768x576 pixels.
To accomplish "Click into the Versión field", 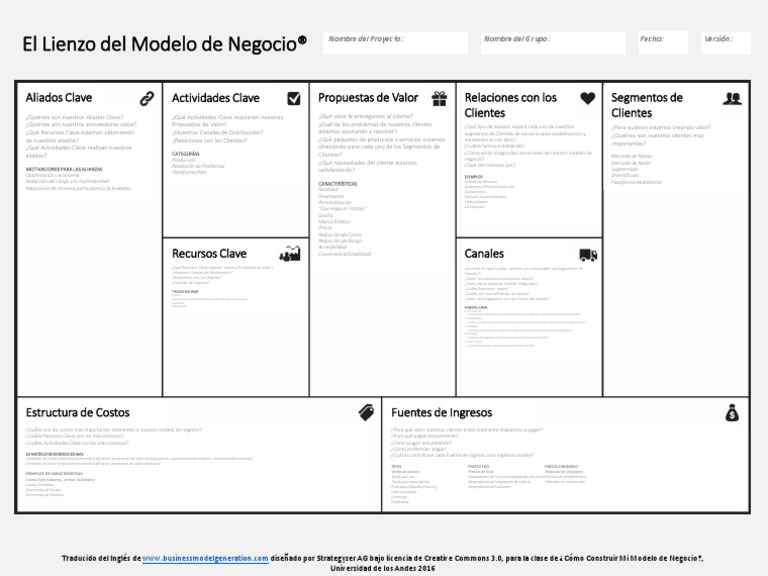I will click(726, 43).
